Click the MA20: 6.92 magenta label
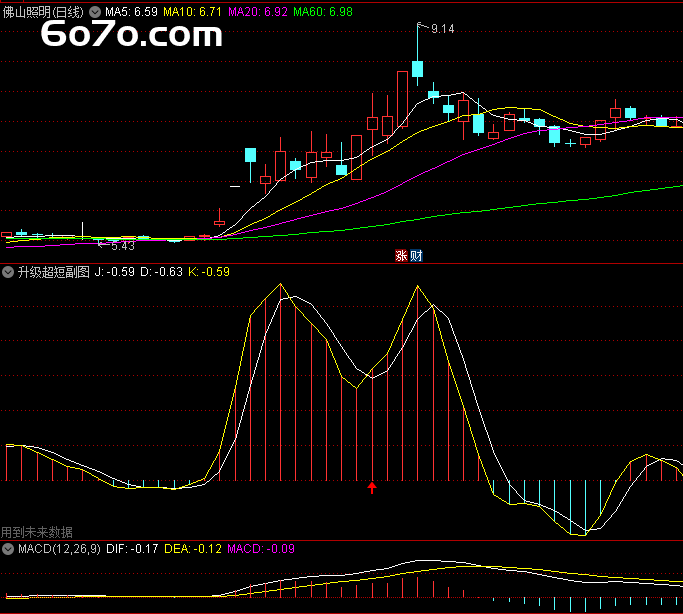Screen dimensions: 683x614 point(258,12)
